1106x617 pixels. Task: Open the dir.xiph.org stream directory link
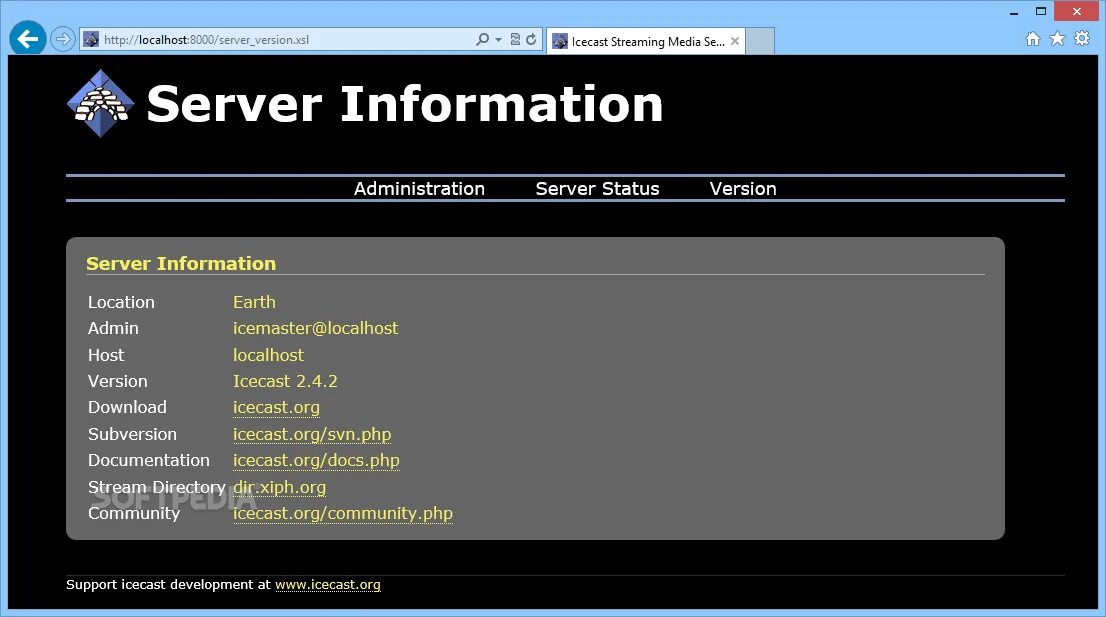click(279, 487)
